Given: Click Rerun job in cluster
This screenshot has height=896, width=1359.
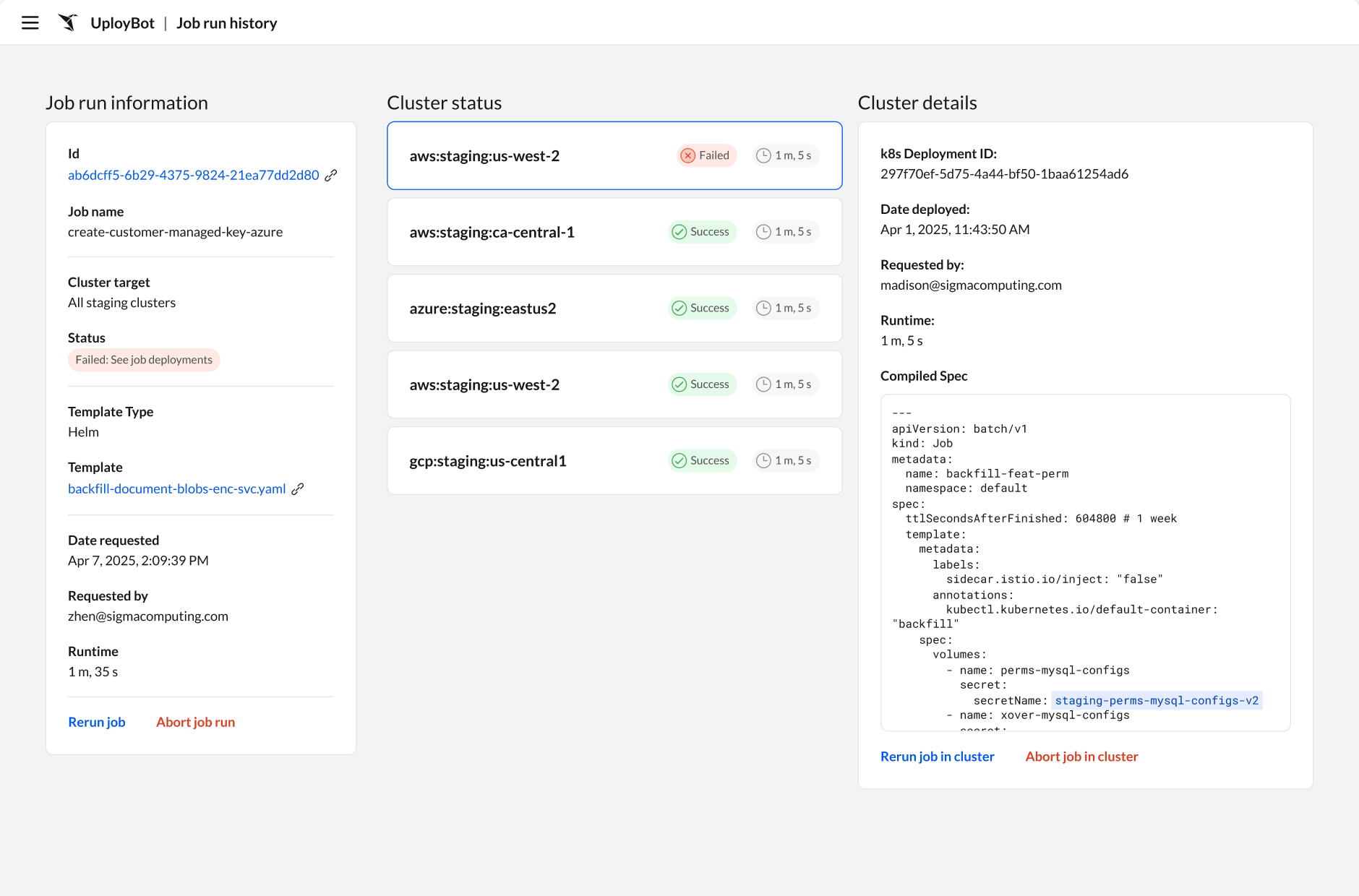Looking at the screenshot, I should tap(937, 757).
